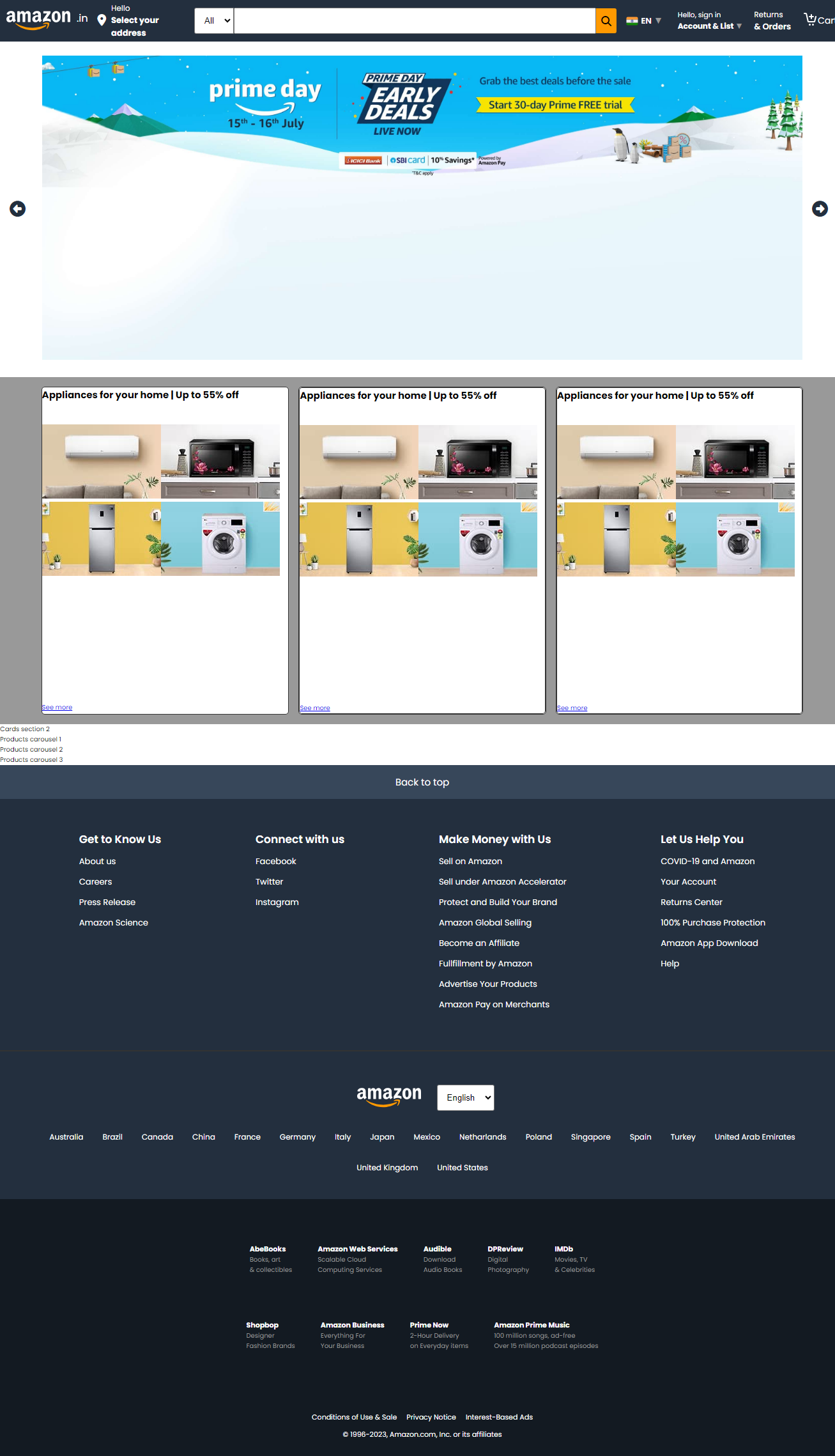Open the English language dropdown in footer
The width and height of the screenshot is (835, 1456).
tap(466, 1097)
